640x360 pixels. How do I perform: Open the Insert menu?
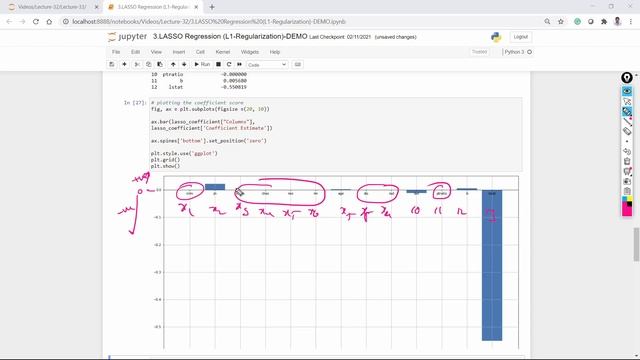click(x=179, y=52)
